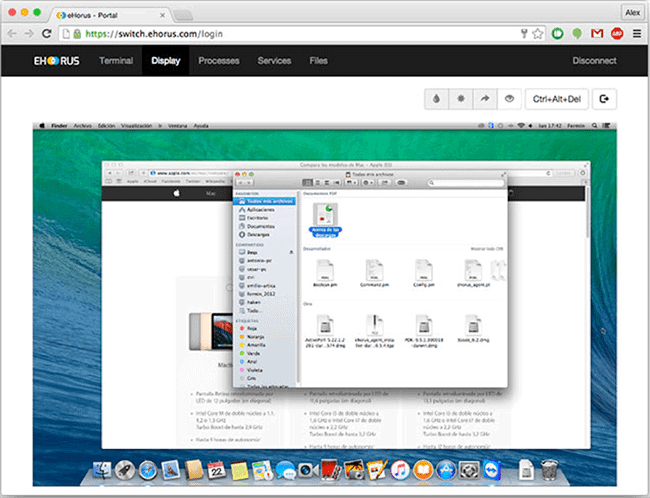Open the action gear dropdown in Finder
This screenshot has width=650, height=498.
[x=368, y=182]
